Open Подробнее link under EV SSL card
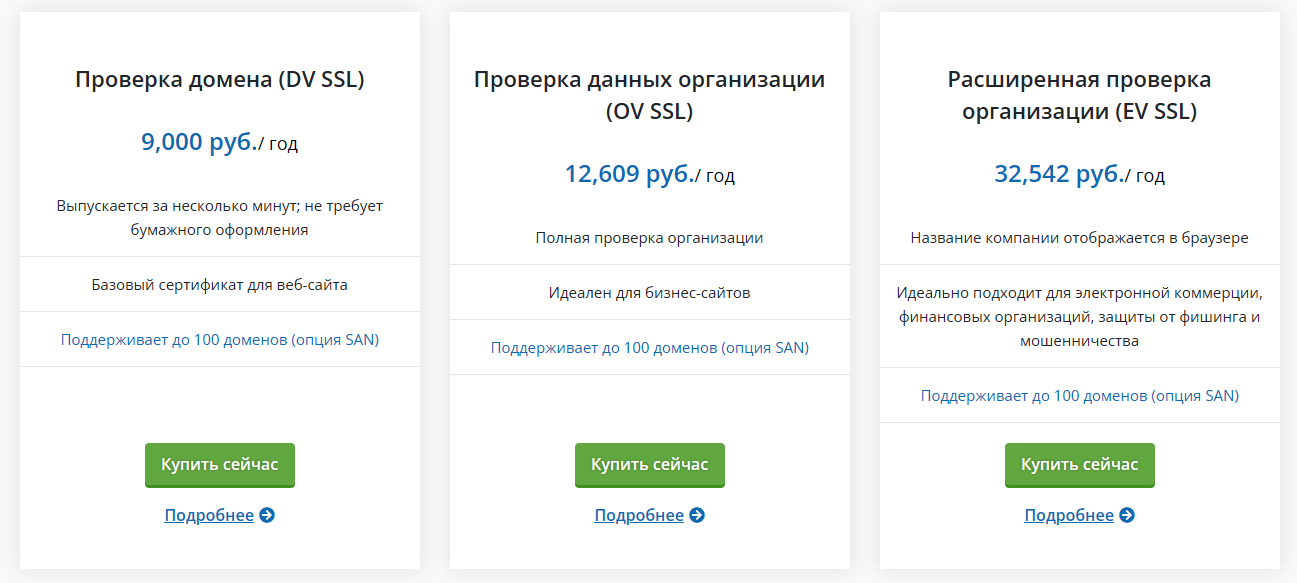Image resolution: width=1297 pixels, height=583 pixels. pyautogui.click(x=1069, y=515)
